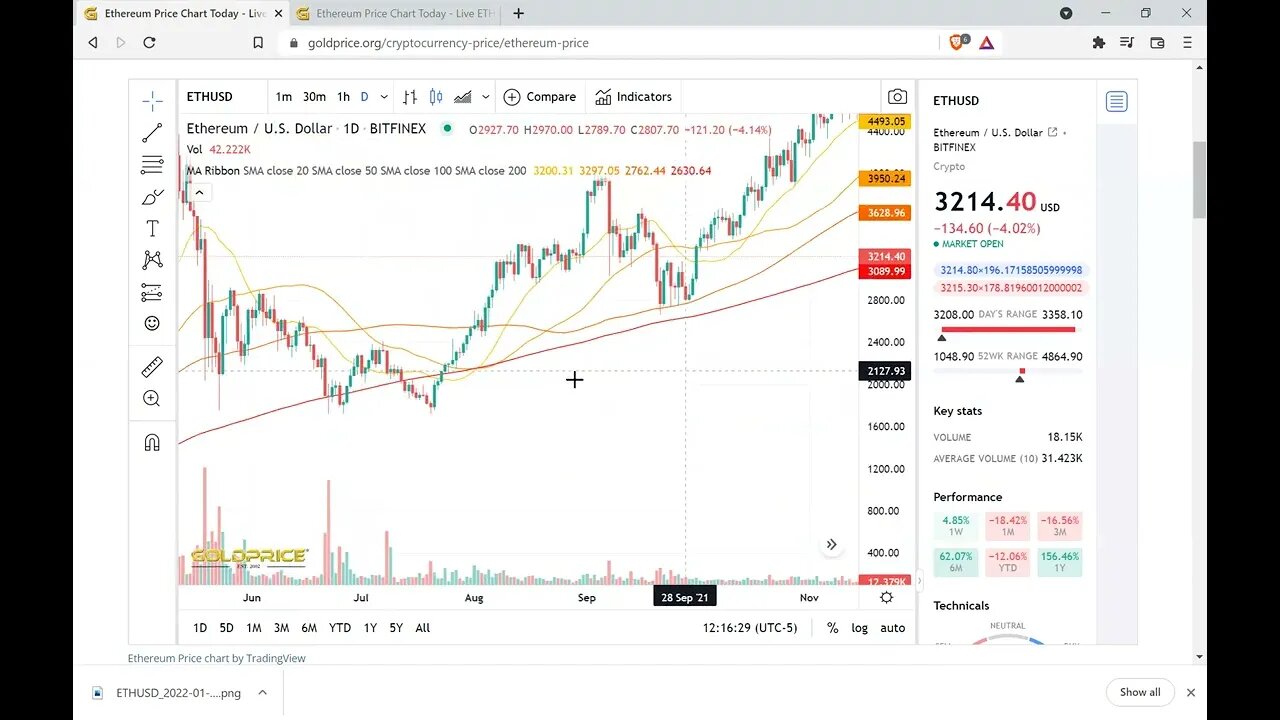
Task: Open the prediction and measurement tools
Action: (152, 292)
